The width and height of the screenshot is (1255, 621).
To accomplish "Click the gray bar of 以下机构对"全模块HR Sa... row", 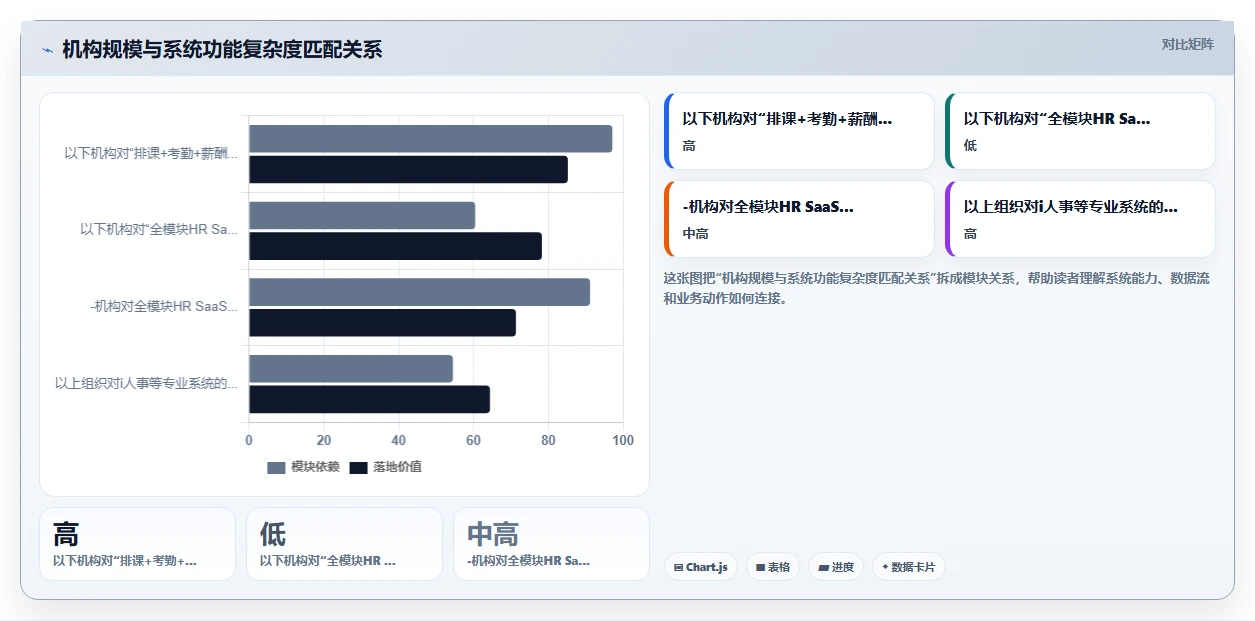I will pos(362,215).
